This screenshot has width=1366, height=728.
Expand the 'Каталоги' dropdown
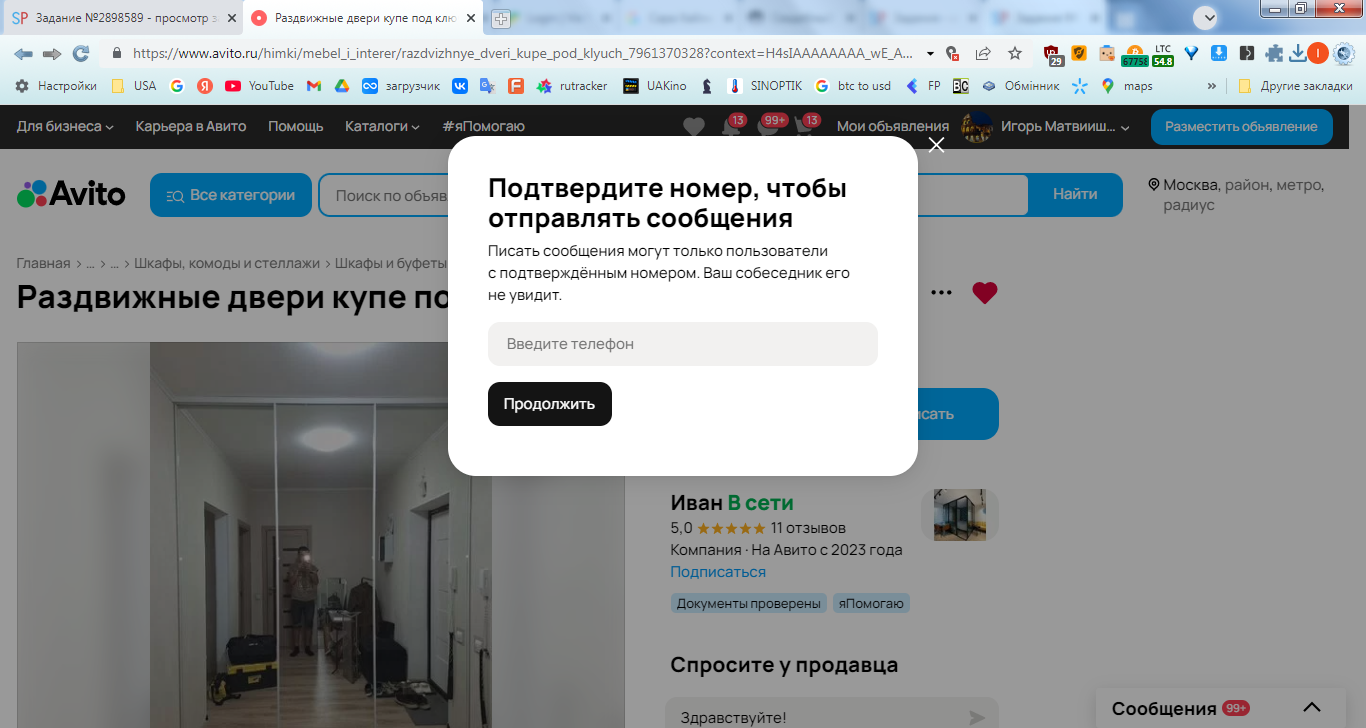(383, 126)
